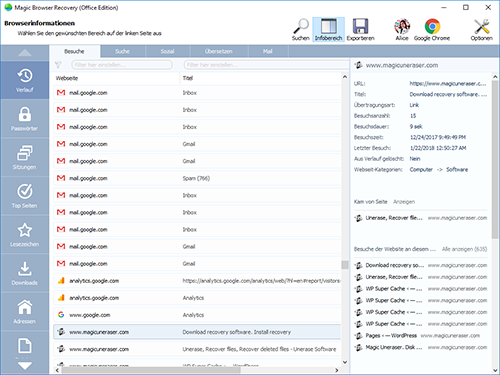Open the Lesezeichen bookmarks section
The height and width of the screenshot is (375, 500).
pyautogui.click(x=25, y=234)
